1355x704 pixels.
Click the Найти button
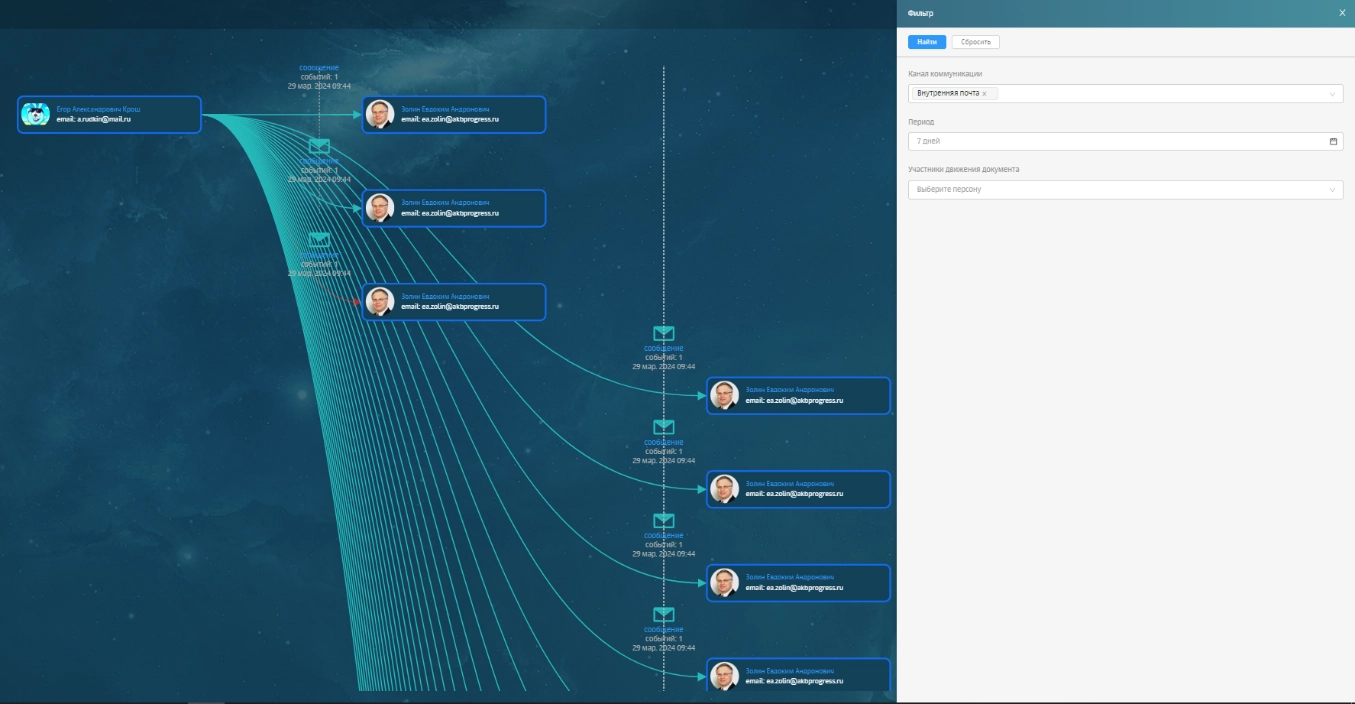[x=926, y=42]
